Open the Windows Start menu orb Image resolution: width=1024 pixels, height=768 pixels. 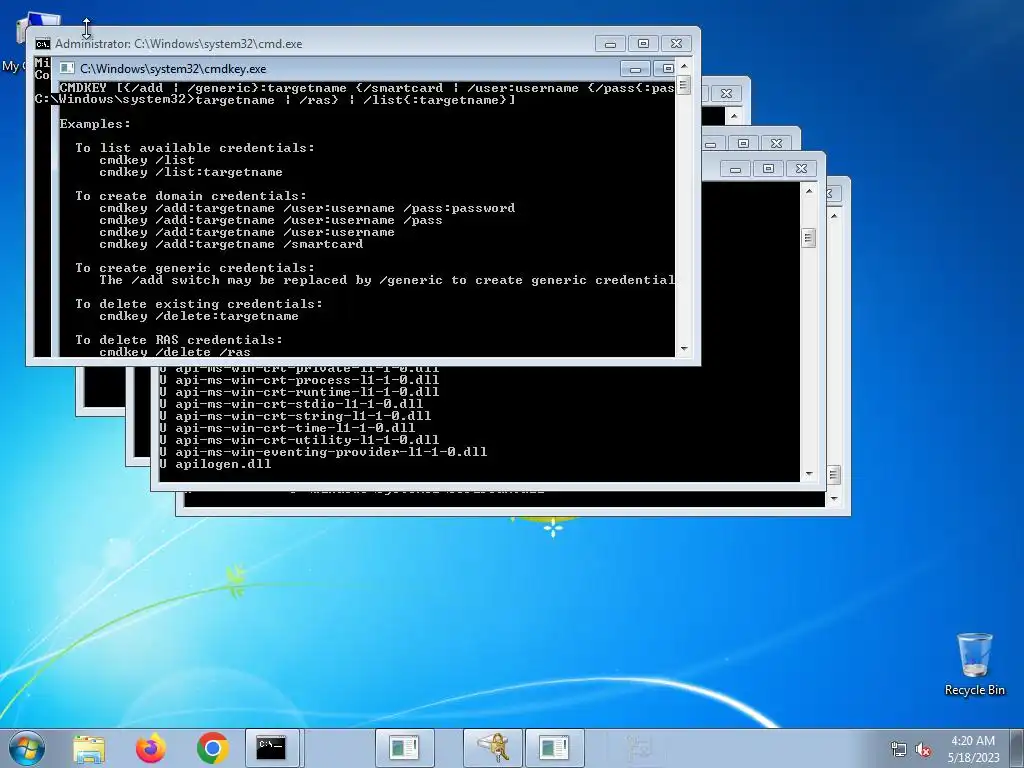[26, 748]
